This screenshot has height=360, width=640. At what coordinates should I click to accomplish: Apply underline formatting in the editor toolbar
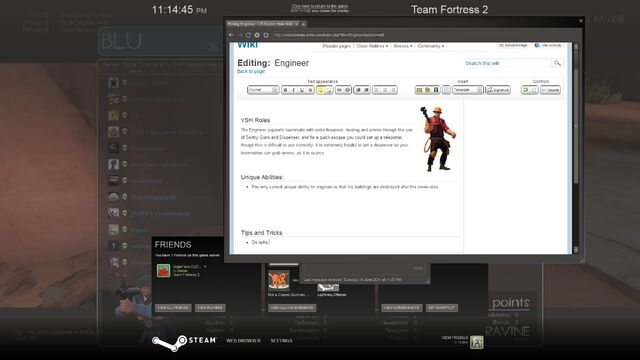(x=302, y=90)
